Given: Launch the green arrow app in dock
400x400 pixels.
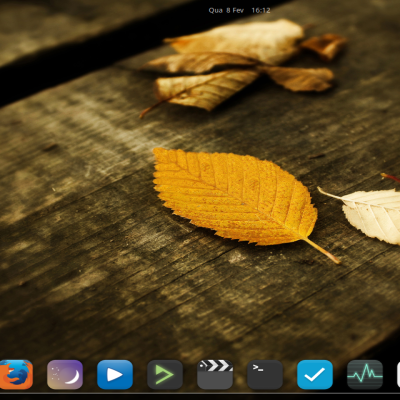Looking at the screenshot, I should tap(165, 375).
